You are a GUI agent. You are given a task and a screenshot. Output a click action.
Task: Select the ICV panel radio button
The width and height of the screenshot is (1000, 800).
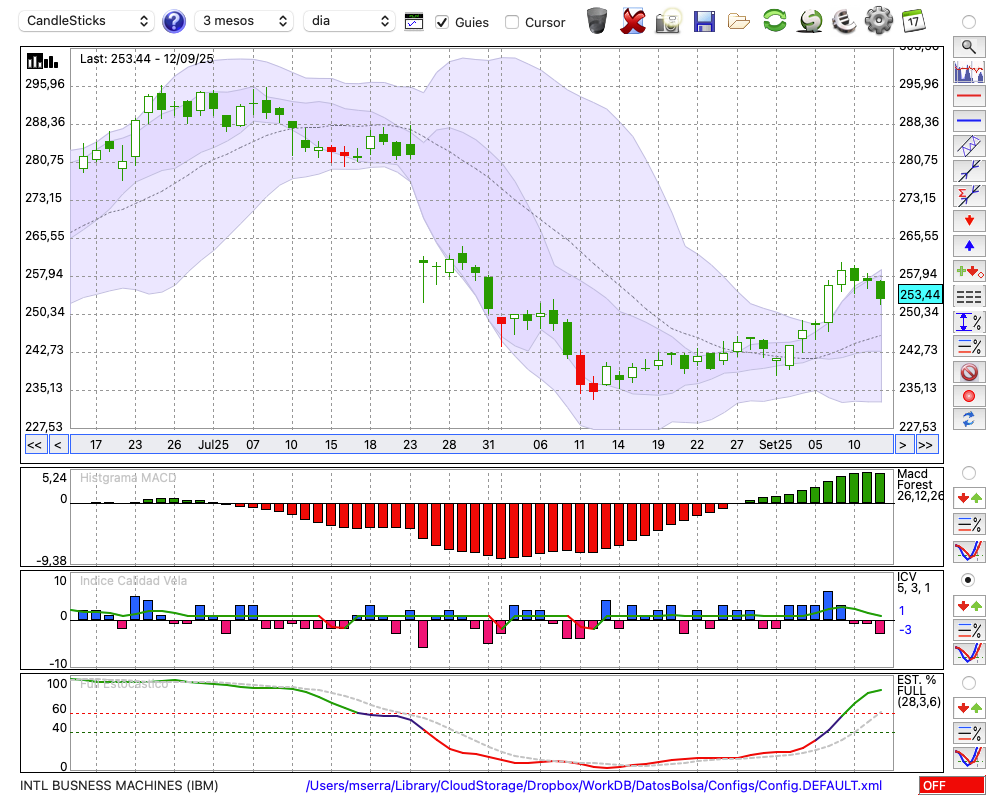tap(969, 580)
